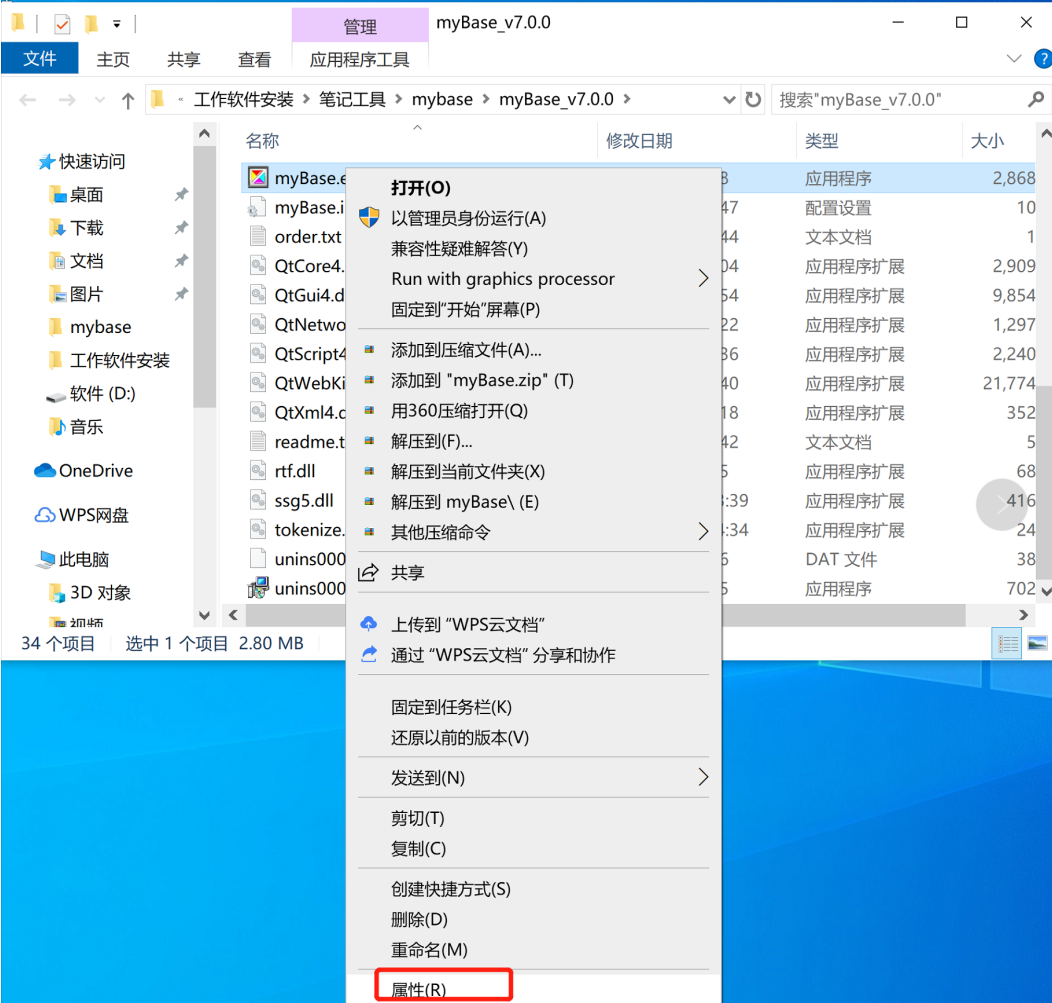
Task: Click the properties checkmark quick-access icon
Action: pos(62,25)
